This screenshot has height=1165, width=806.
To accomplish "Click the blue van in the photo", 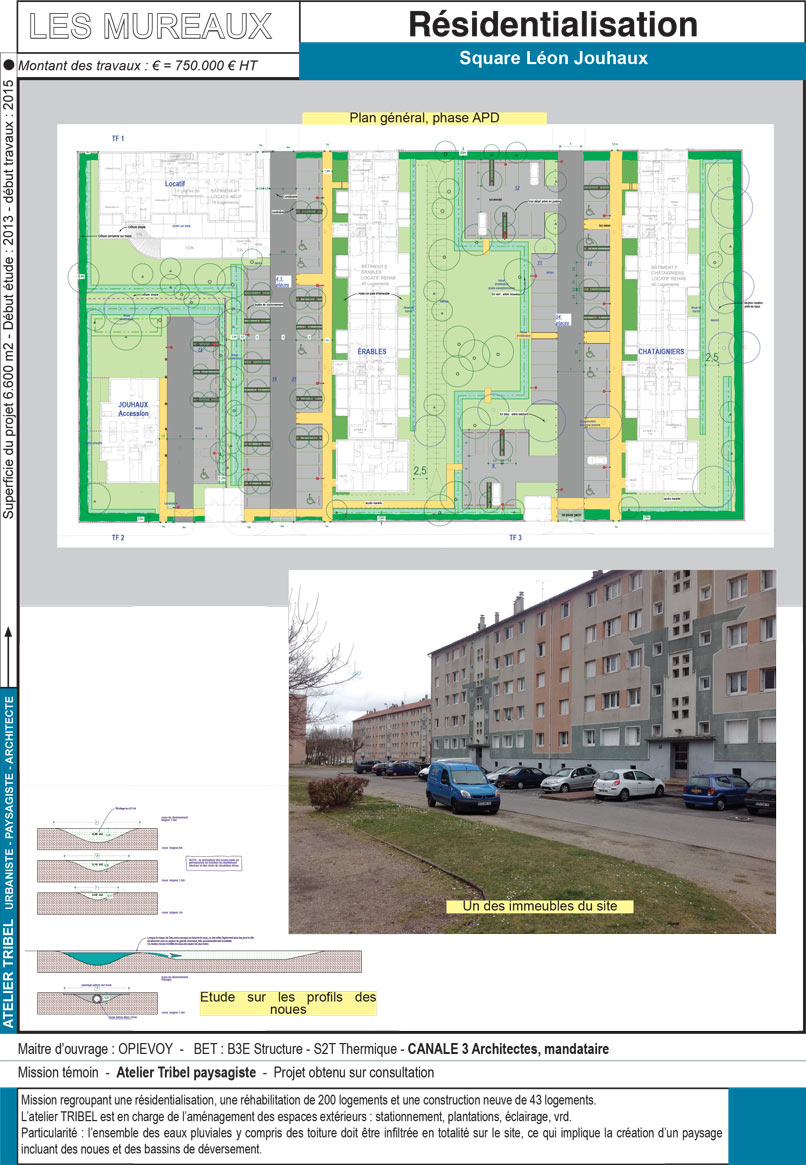I will click(x=462, y=785).
